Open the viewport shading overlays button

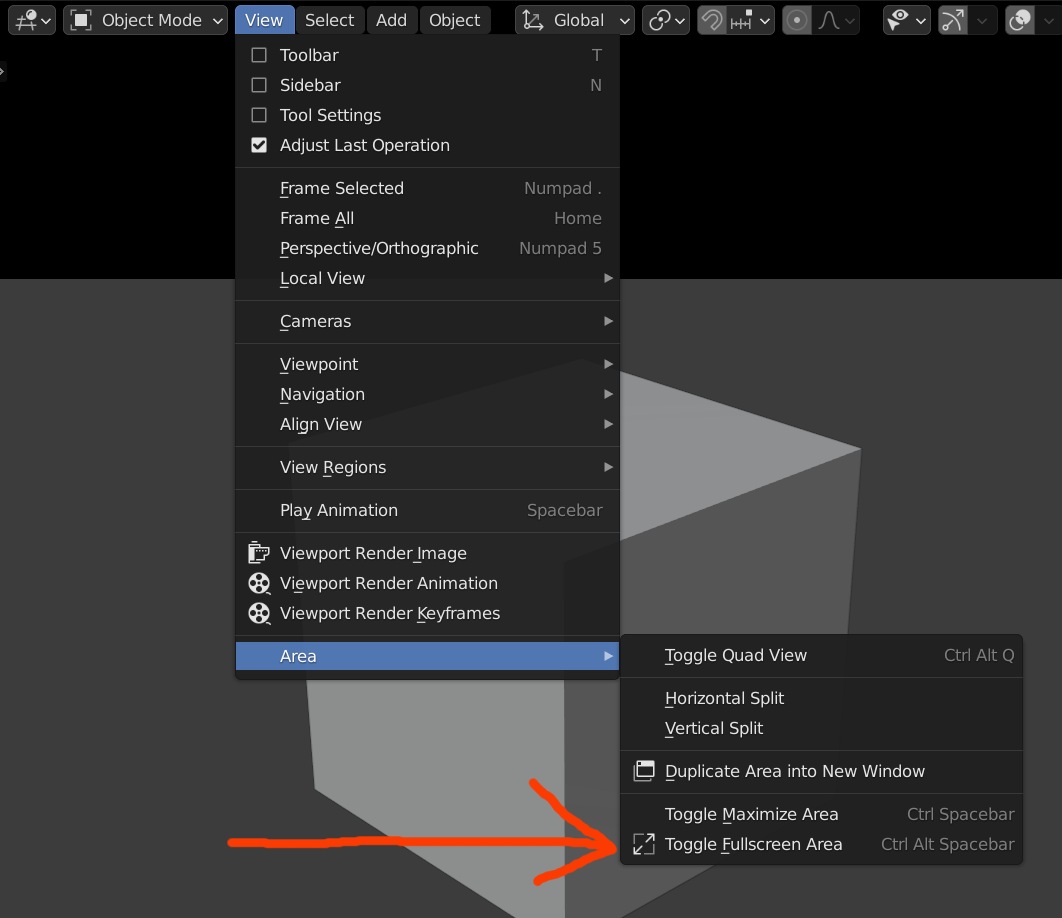click(x=1019, y=20)
